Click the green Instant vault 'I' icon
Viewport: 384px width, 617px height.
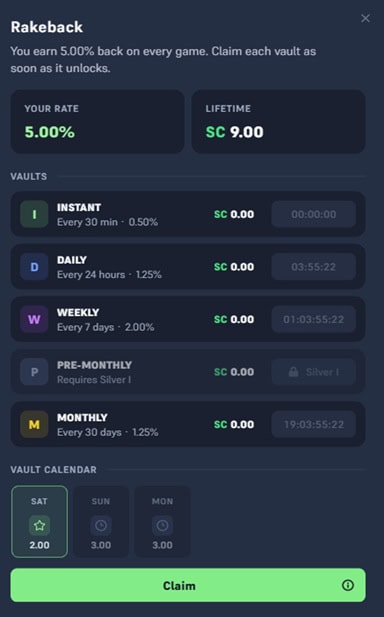[34, 214]
